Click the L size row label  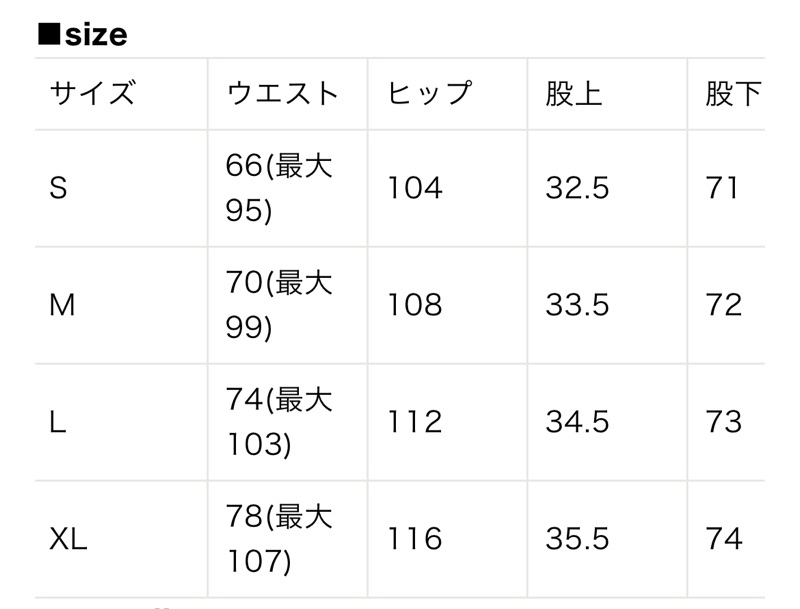coord(58,422)
